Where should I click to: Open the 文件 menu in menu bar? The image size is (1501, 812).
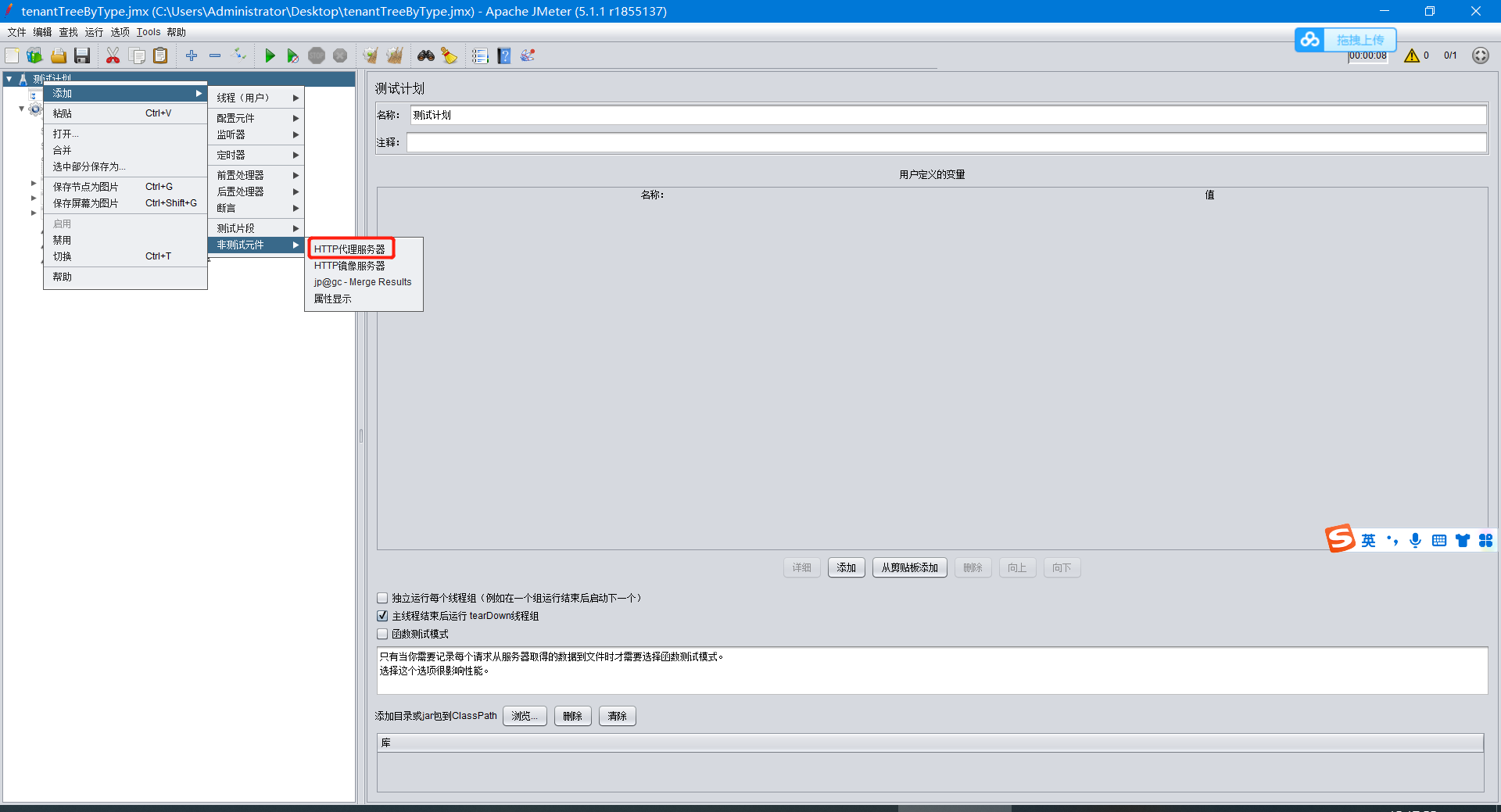(16, 32)
